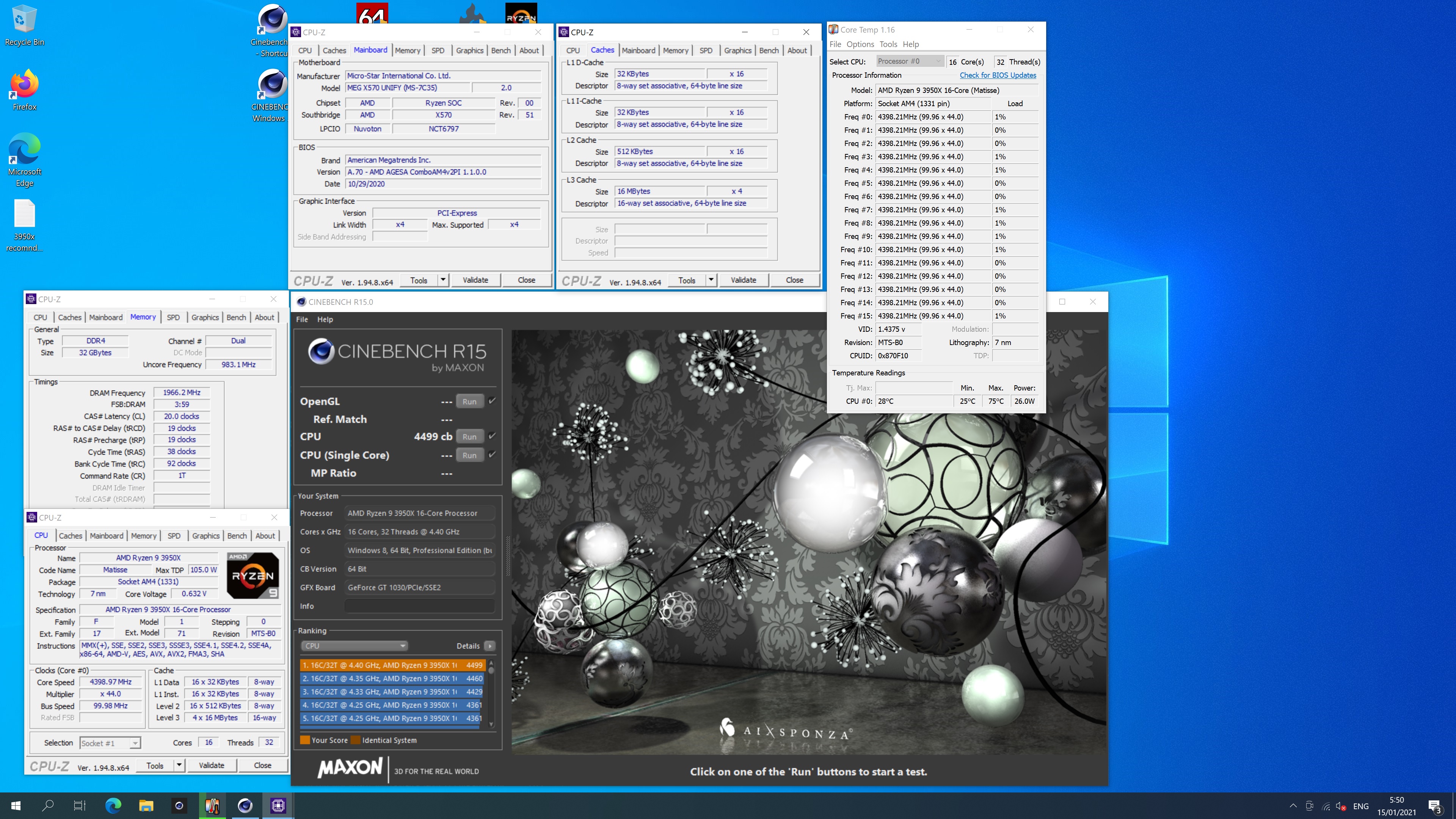Image resolution: width=1456 pixels, height=819 pixels.
Task: Open Bench tab in Caches CPU-Z window
Action: click(769, 50)
